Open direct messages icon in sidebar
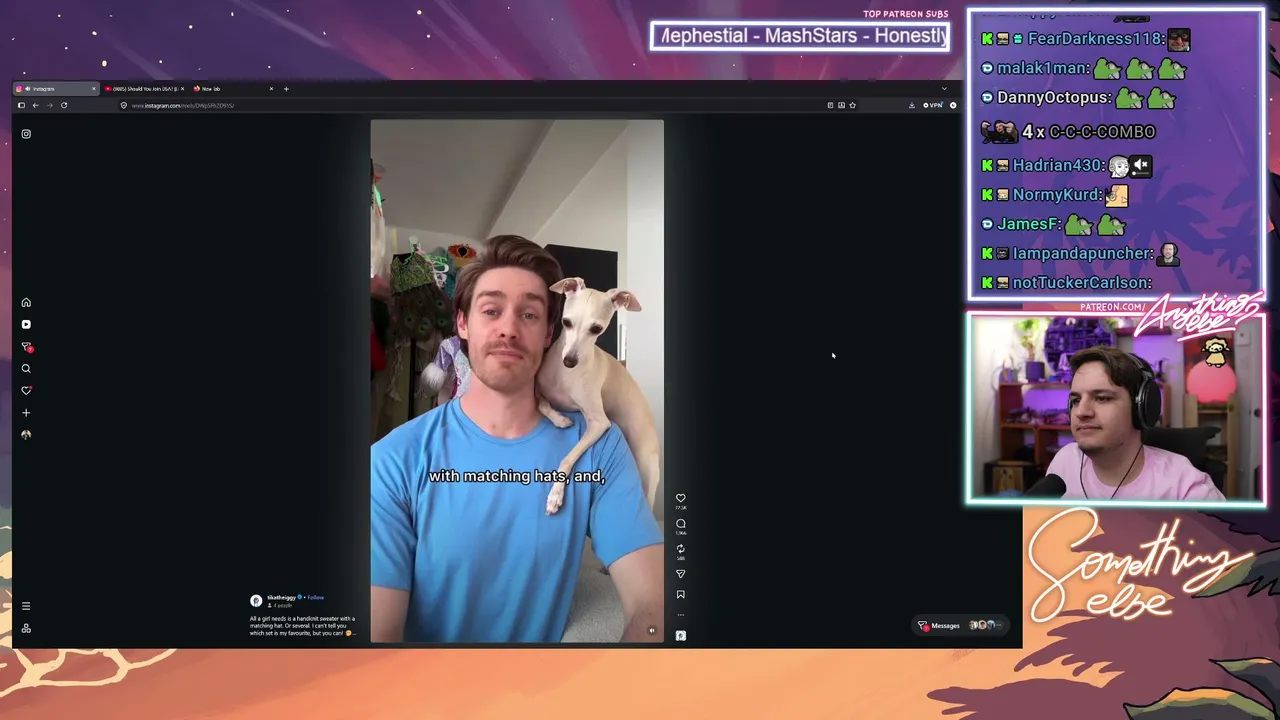Image resolution: width=1280 pixels, height=720 pixels. [x=27, y=347]
